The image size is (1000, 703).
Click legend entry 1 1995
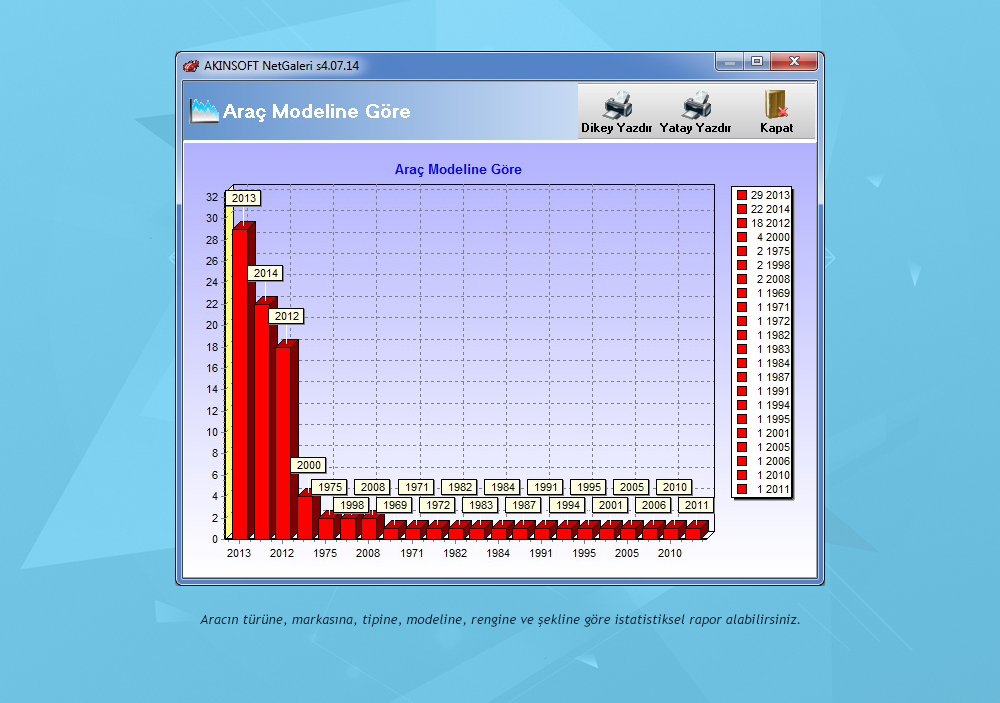(763, 419)
